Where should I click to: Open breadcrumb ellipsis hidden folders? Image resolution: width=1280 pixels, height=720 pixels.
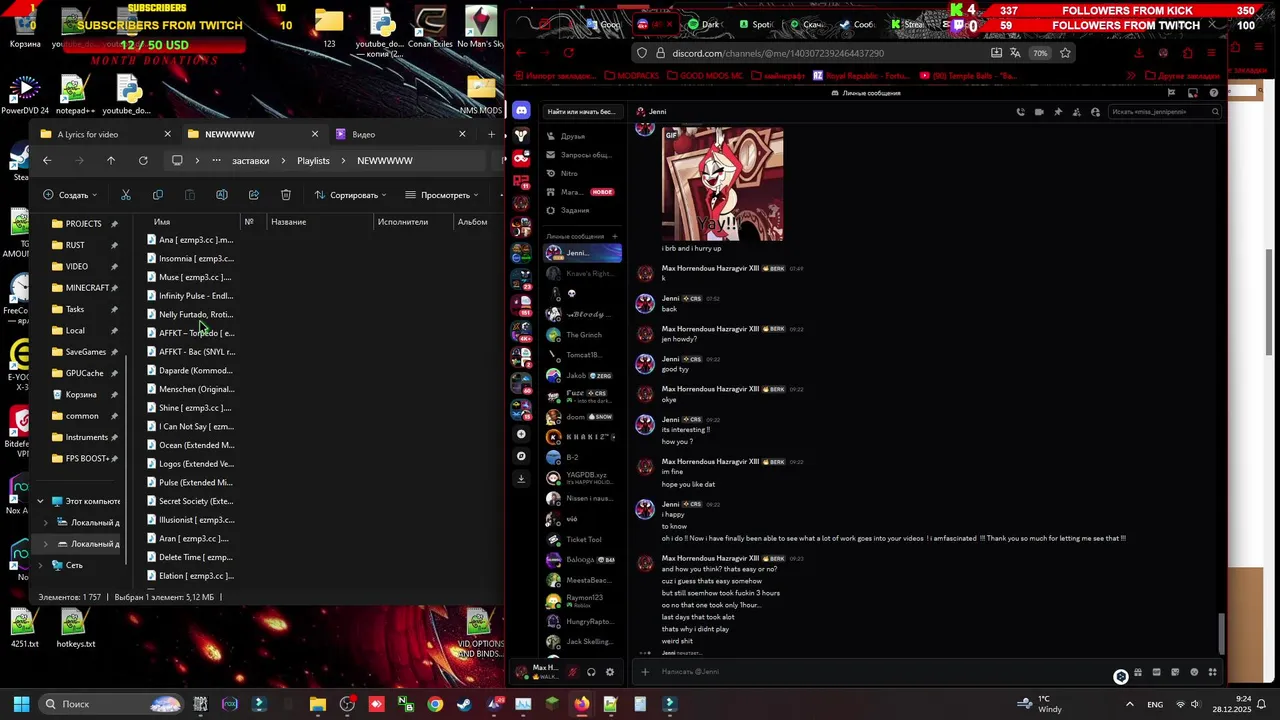click(216, 160)
